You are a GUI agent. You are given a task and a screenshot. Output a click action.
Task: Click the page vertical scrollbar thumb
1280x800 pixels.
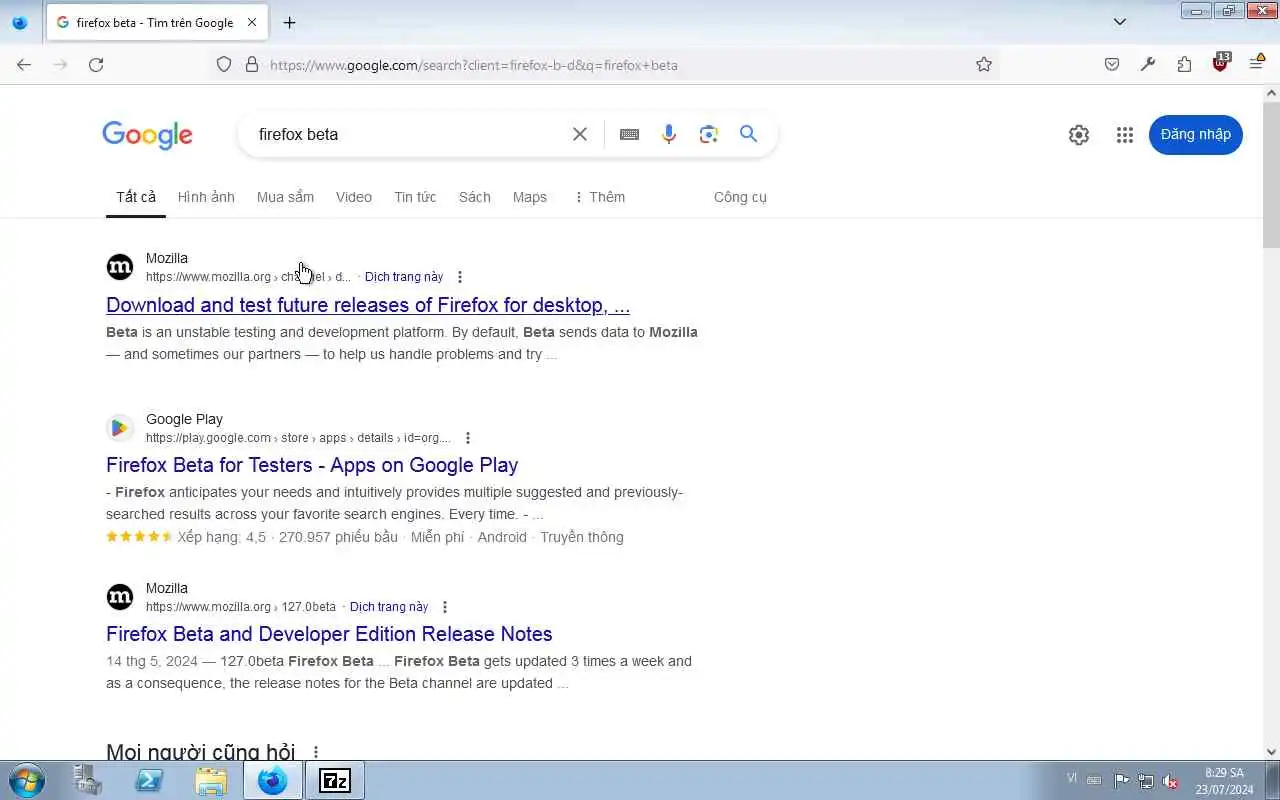coord(1271,174)
